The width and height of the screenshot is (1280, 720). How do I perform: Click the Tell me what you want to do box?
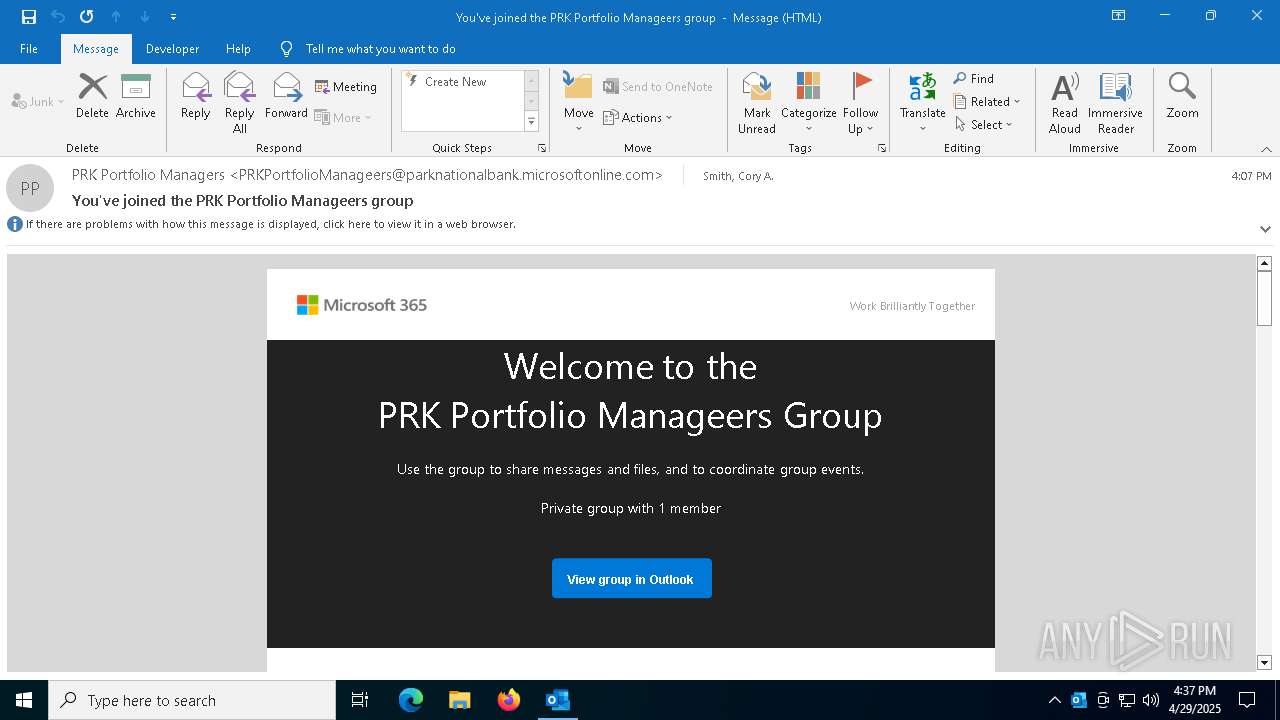[380, 49]
